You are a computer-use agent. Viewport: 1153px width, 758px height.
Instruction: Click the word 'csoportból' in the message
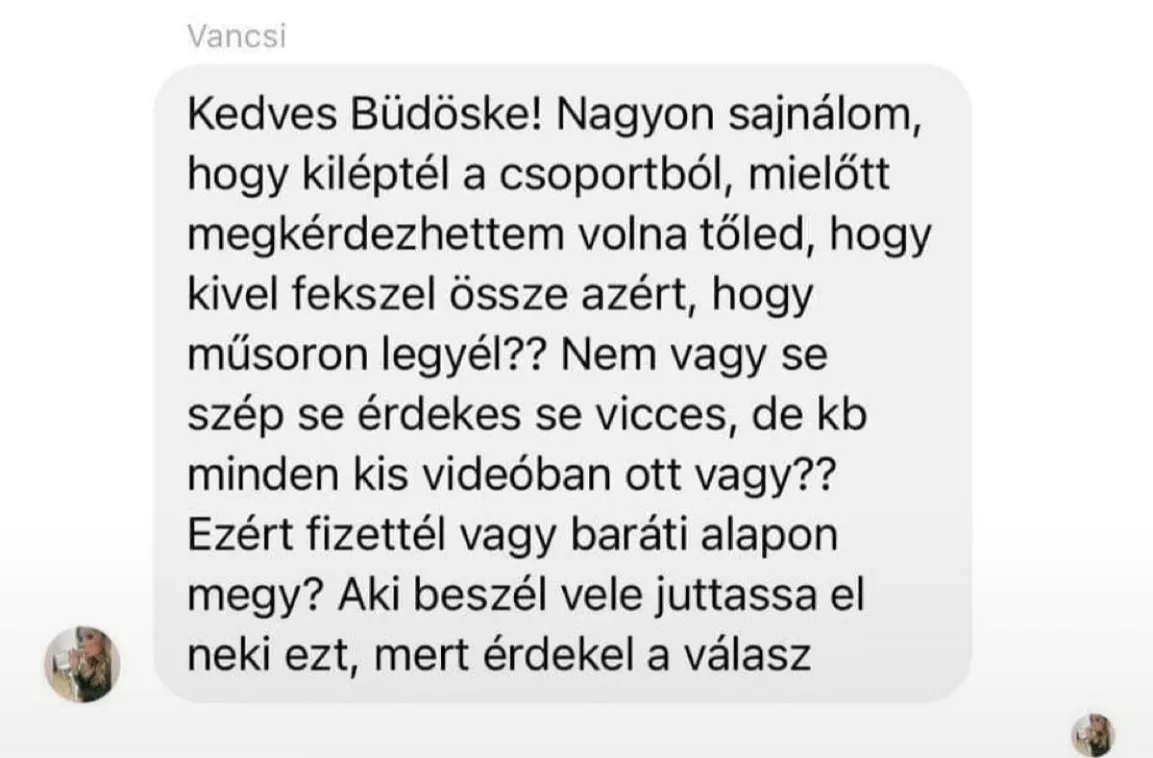(x=615, y=175)
